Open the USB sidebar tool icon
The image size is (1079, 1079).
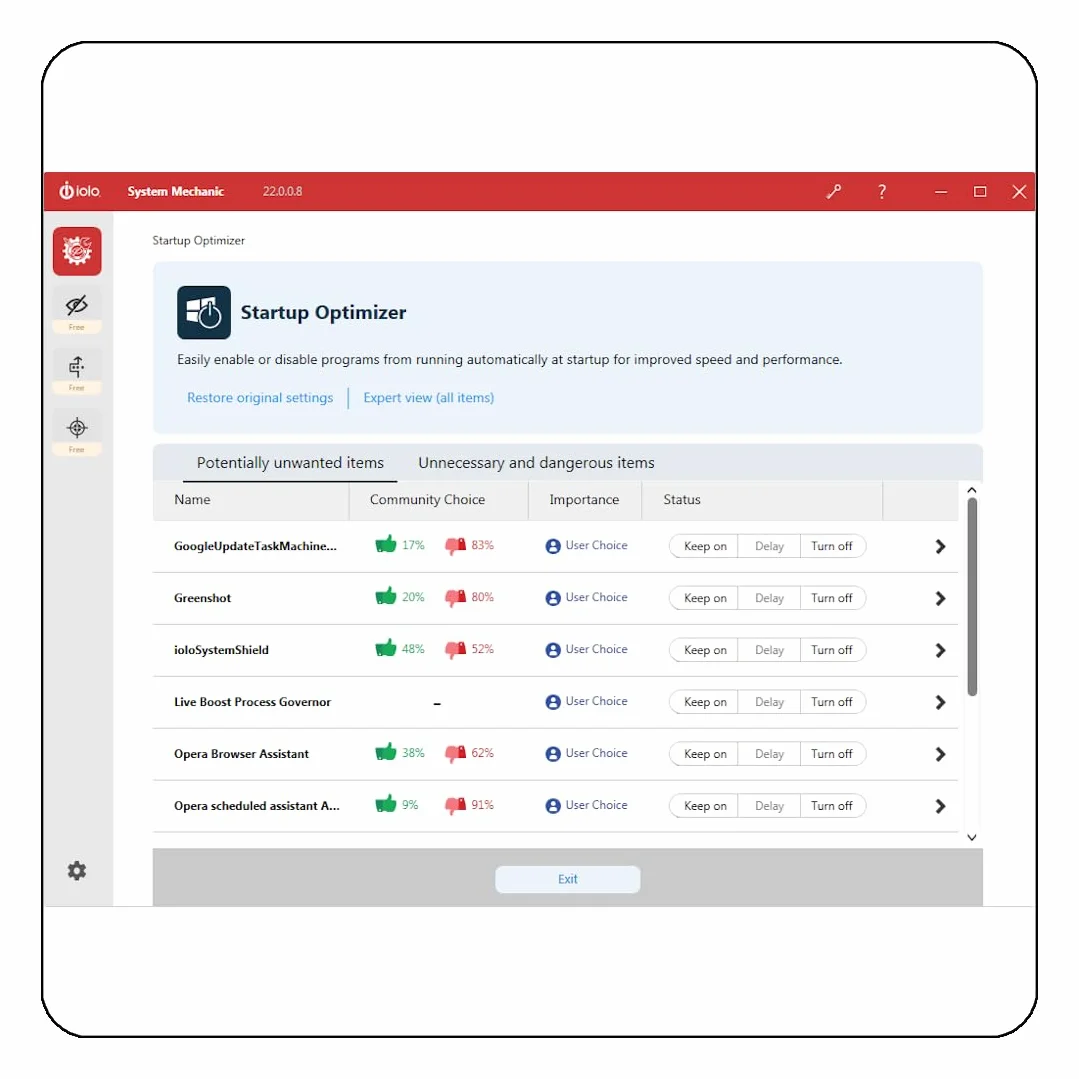coord(77,367)
